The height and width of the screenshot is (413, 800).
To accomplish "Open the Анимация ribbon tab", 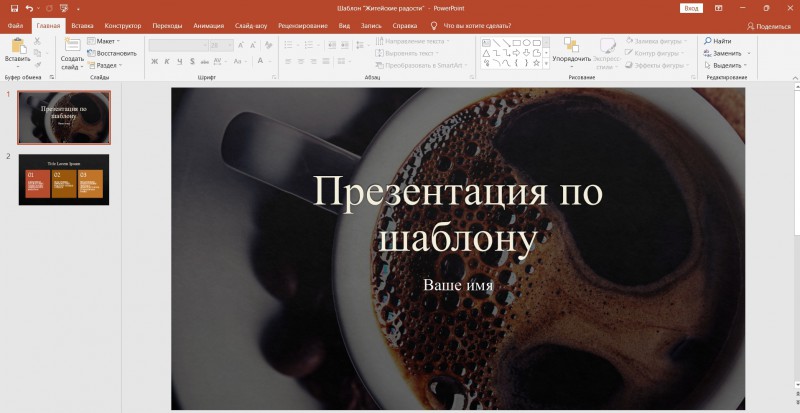I will click(x=209, y=26).
